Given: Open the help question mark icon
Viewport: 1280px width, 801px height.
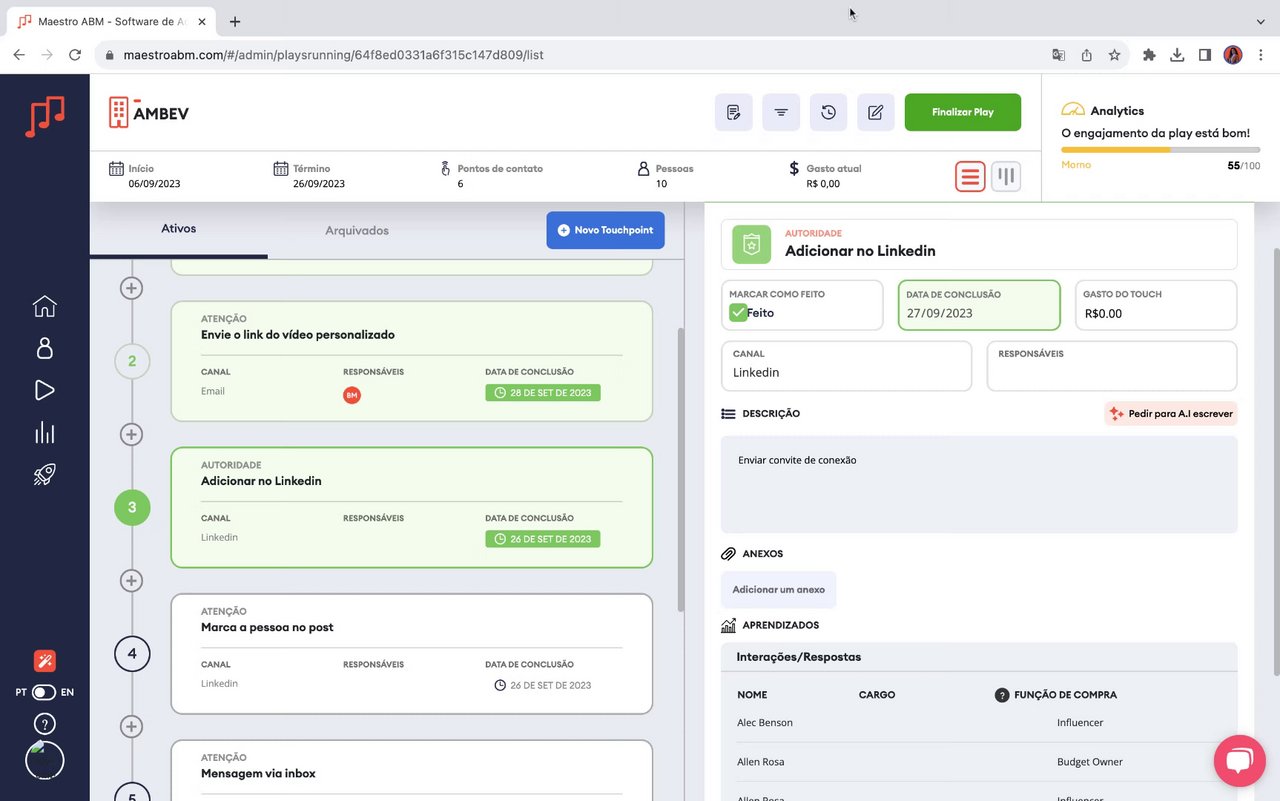Looking at the screenshot, I should click(x=44, y=724).
